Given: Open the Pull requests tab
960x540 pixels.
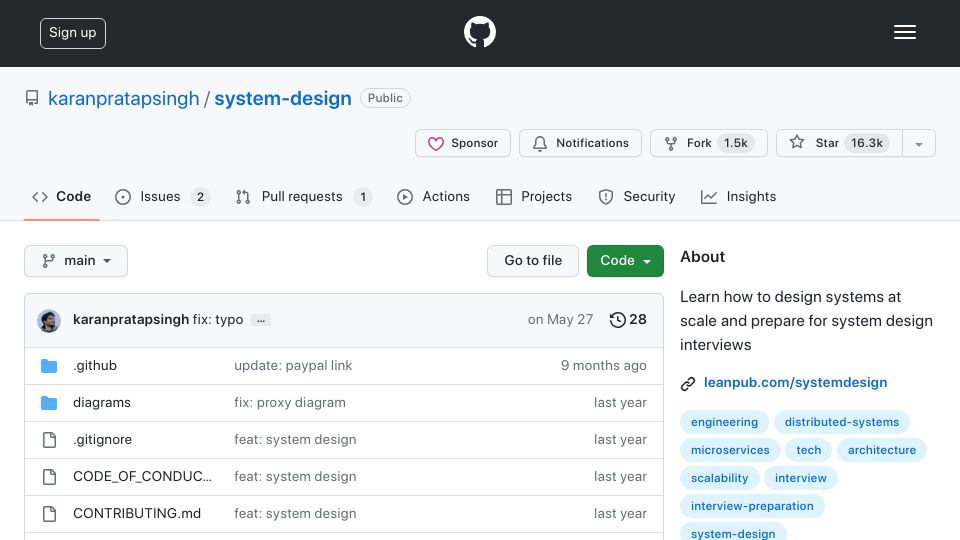Looking at the screenshot, I should point(304,197).
